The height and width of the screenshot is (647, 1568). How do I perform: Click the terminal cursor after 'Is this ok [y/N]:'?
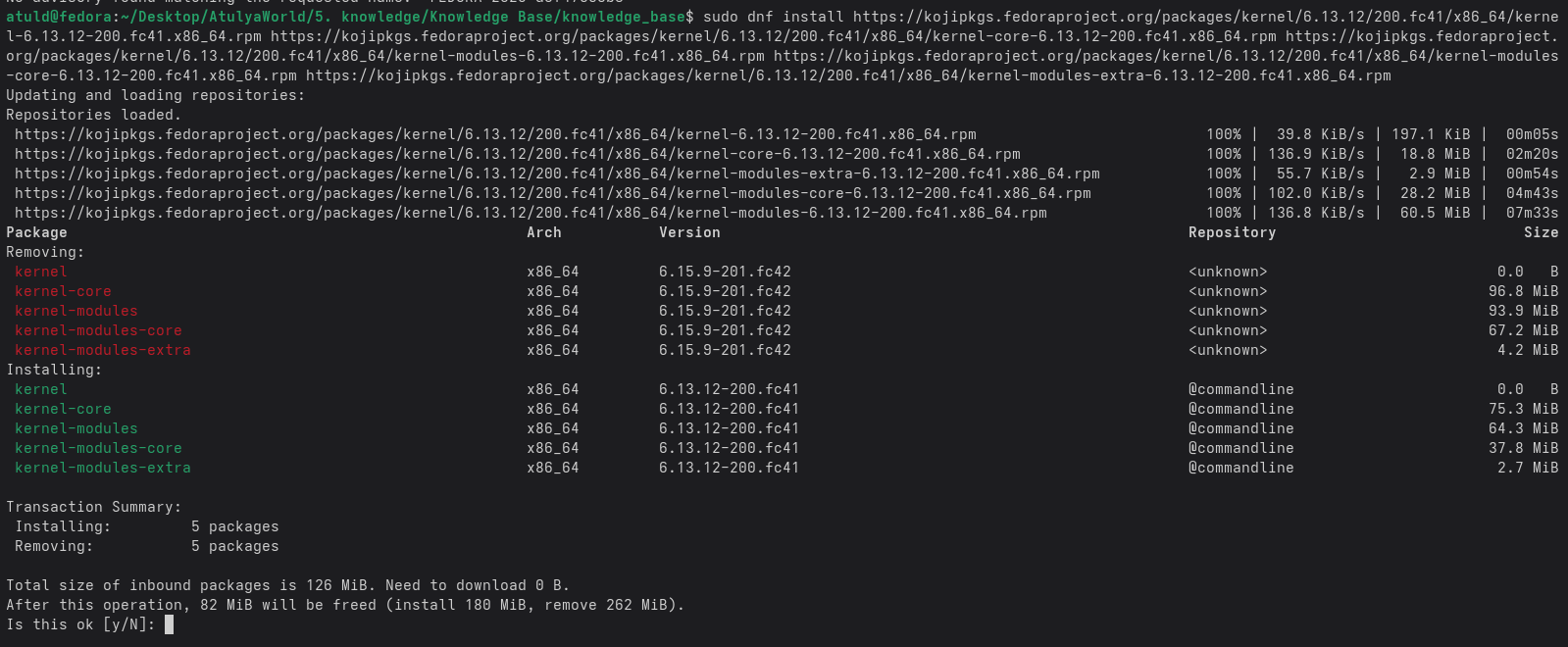(x=170, y=624)
